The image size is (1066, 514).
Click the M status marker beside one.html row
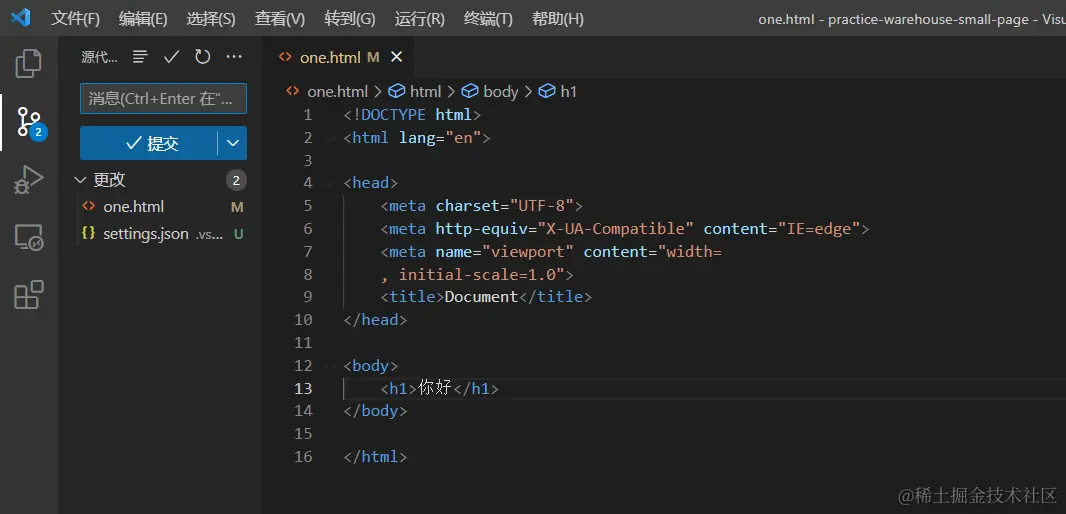pyautogui.click(x=237, y=207)
